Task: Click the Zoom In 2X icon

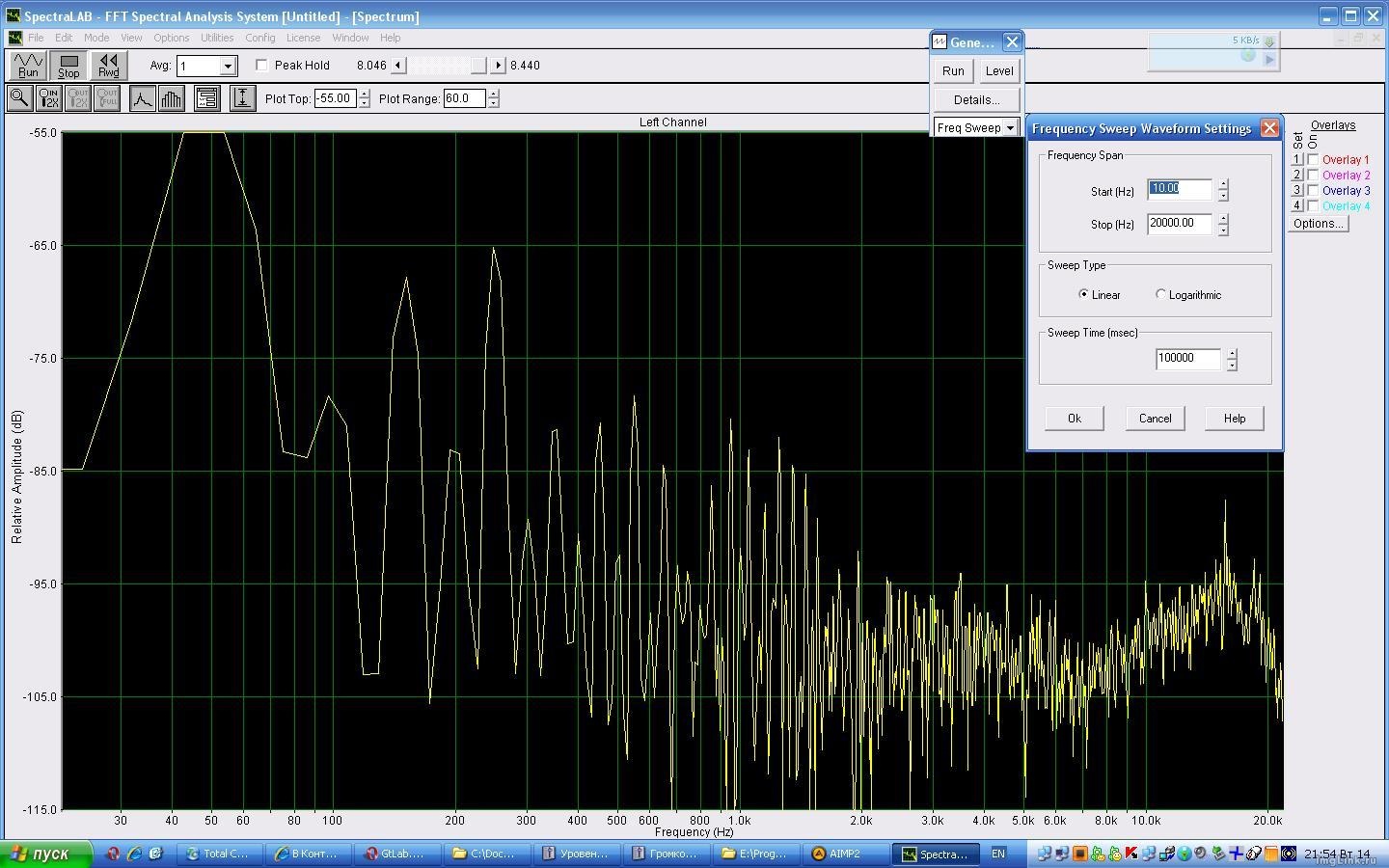Action: point(48,97)
